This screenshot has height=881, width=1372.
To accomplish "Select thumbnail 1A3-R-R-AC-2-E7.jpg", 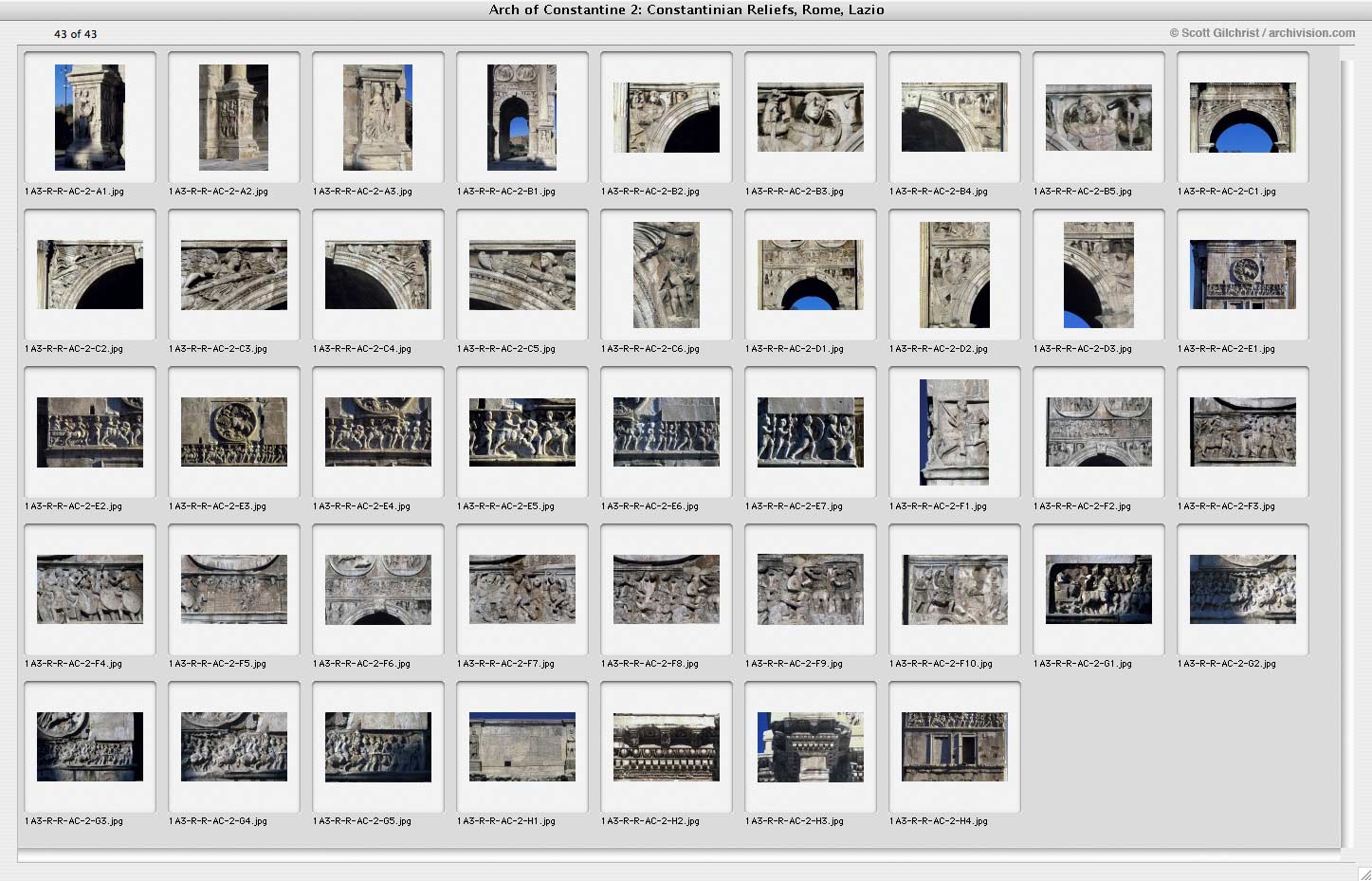I will (811, 432).
